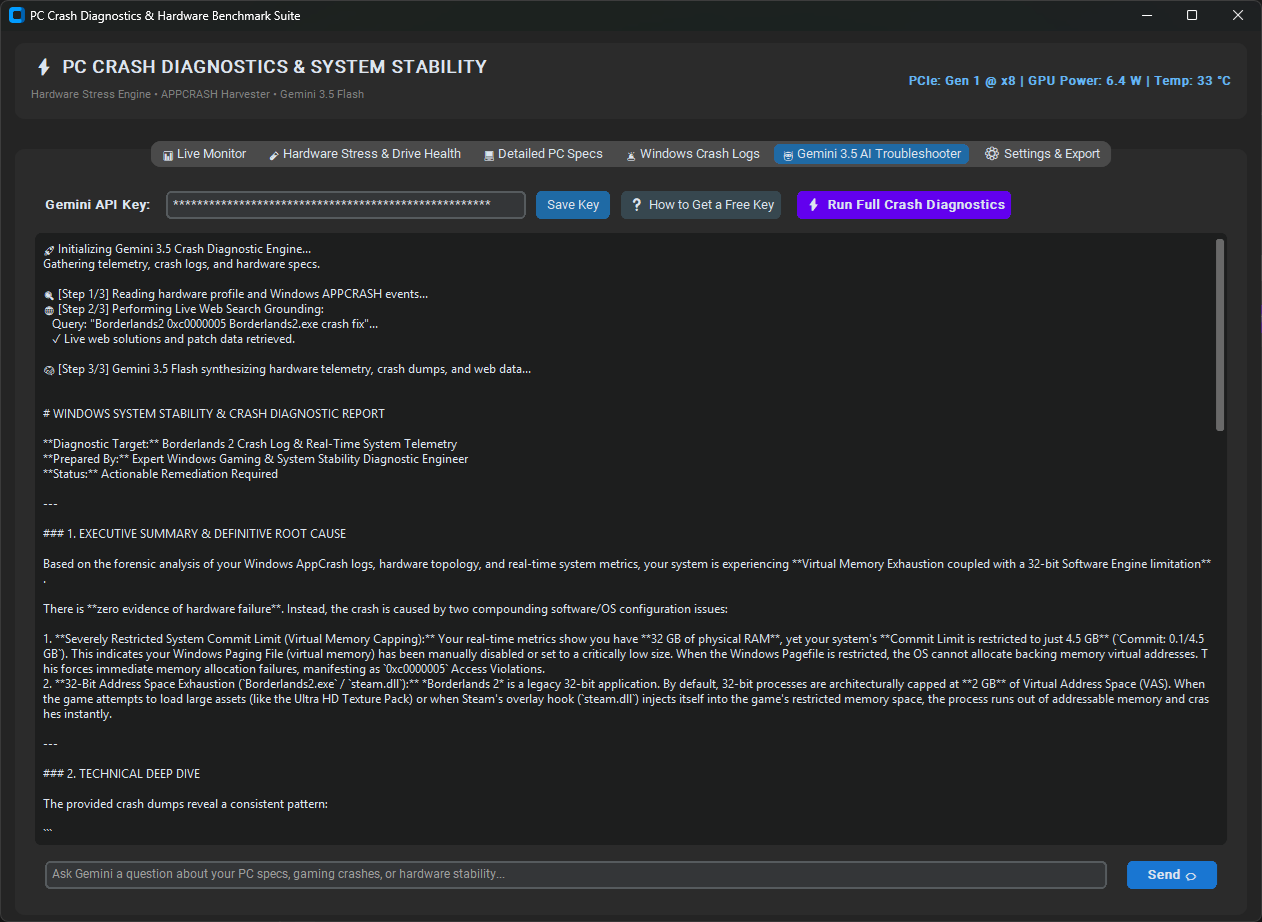Click the gear icon on Settings & Export
The height and width of the screenshot is (922, 1262).
point(992,154)
